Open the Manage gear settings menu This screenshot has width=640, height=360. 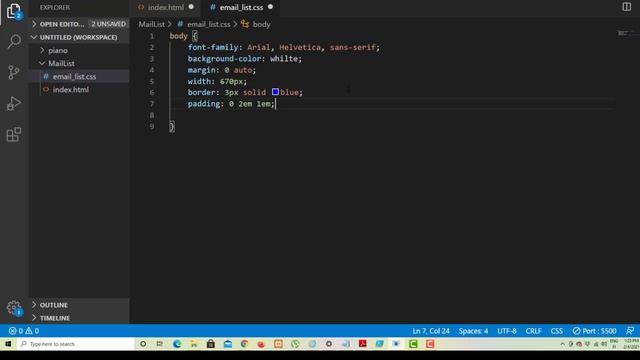coord(14,308)
